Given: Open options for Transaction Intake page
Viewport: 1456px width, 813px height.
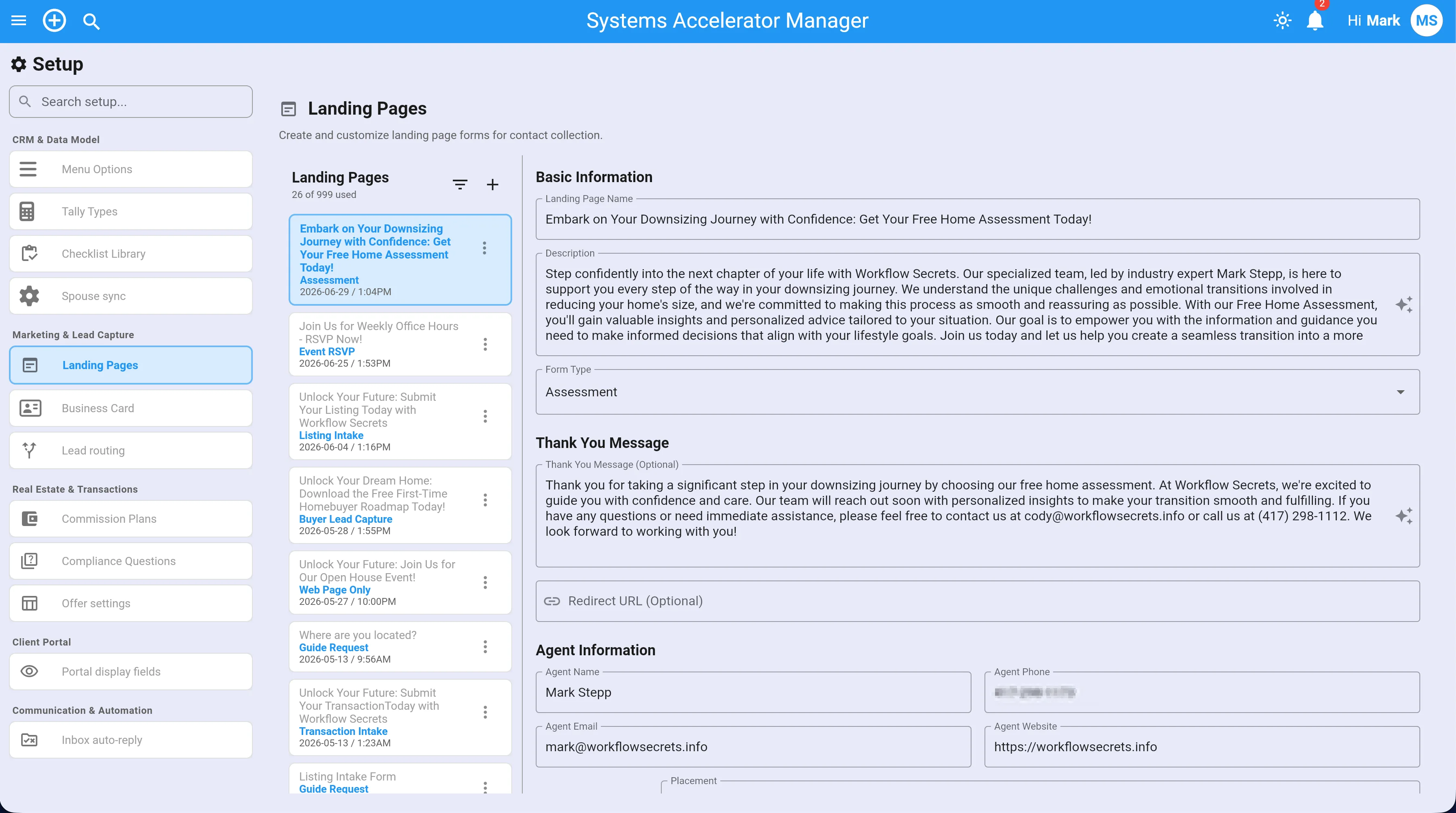Looking at the screenshot, I should [x=485, y=712].
